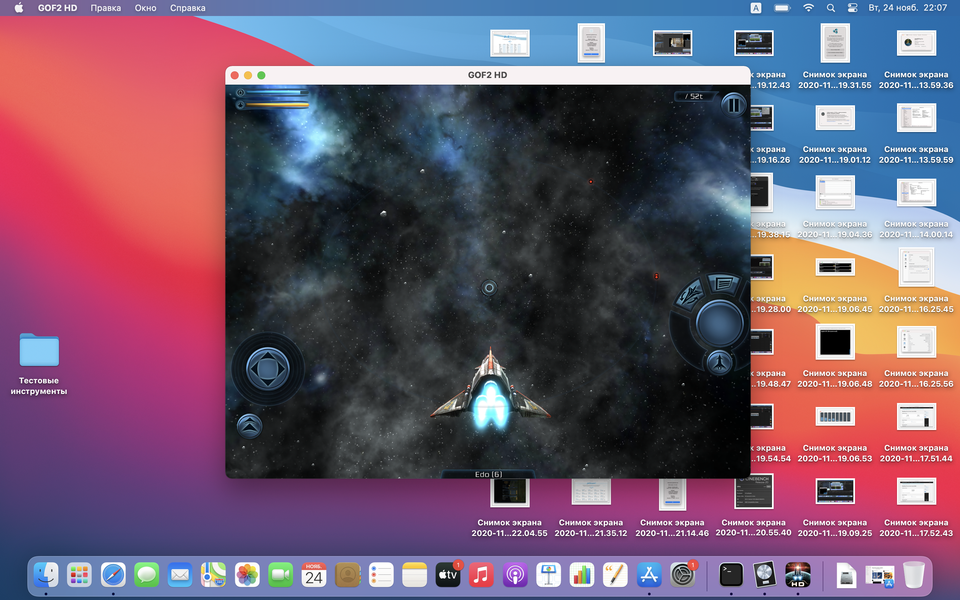Viewport: 960px width, 600px height.
Task: Select screenshot file ending 14.00.14
Action: (916, 206)
